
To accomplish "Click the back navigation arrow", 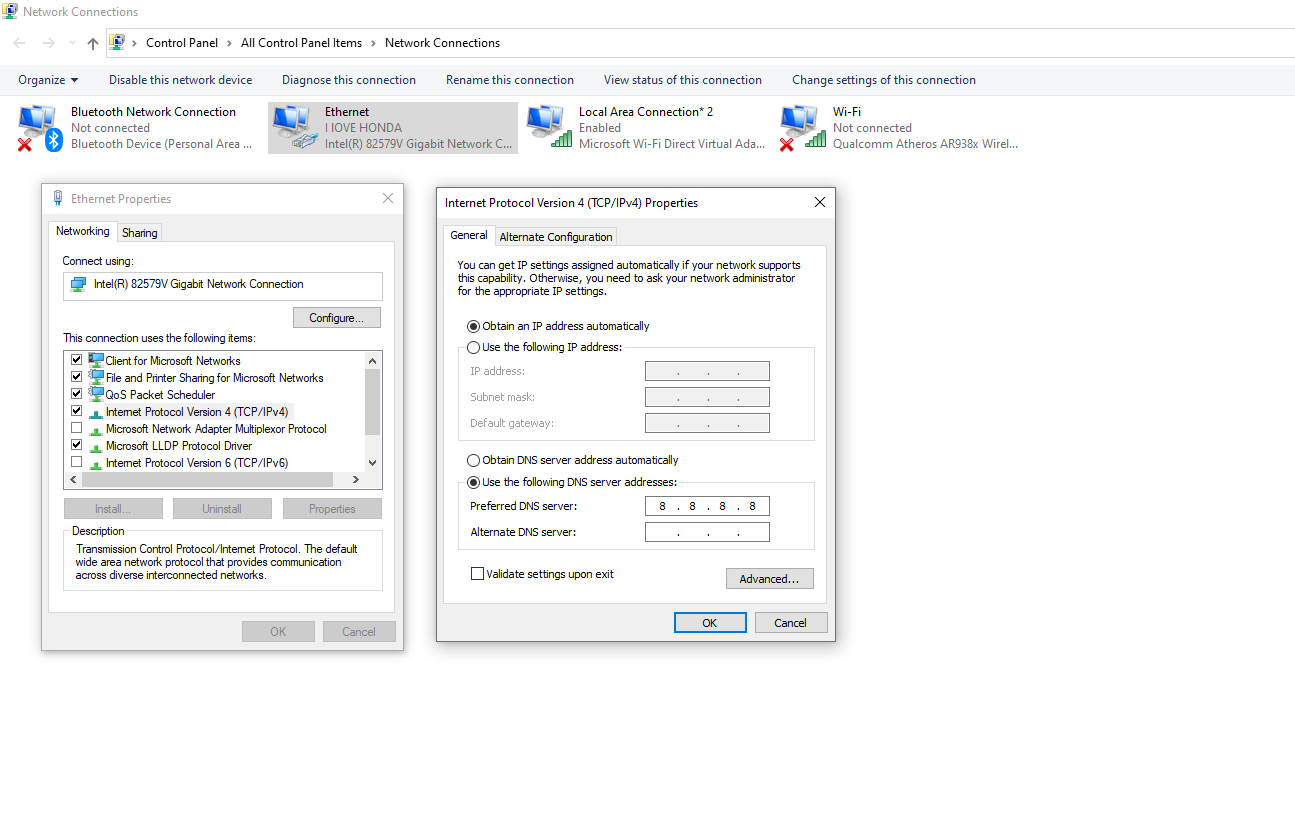I will coord(19,43).
